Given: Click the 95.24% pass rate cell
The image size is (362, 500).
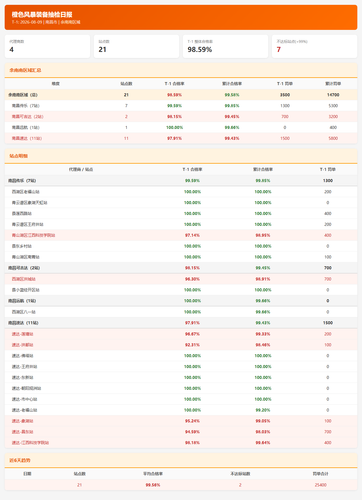Looking at the screenshot, I should (192, 421).
